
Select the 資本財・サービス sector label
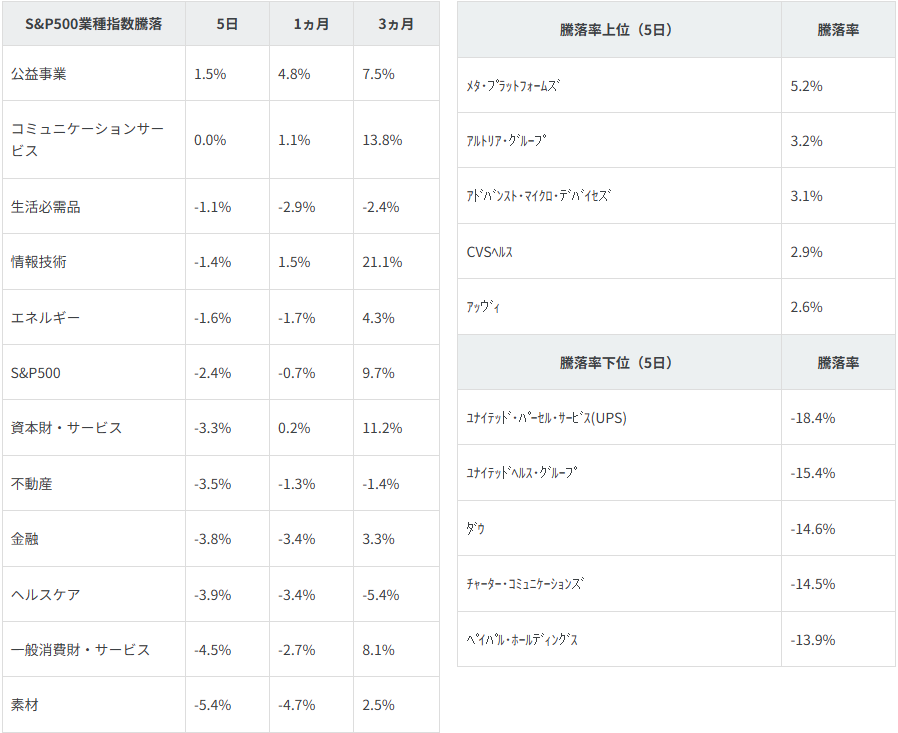tap(66, 428)
